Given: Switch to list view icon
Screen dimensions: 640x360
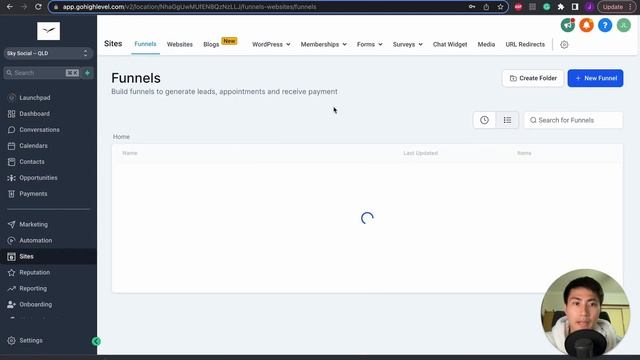Looking at the screenshot, I should tap(507, 120).
